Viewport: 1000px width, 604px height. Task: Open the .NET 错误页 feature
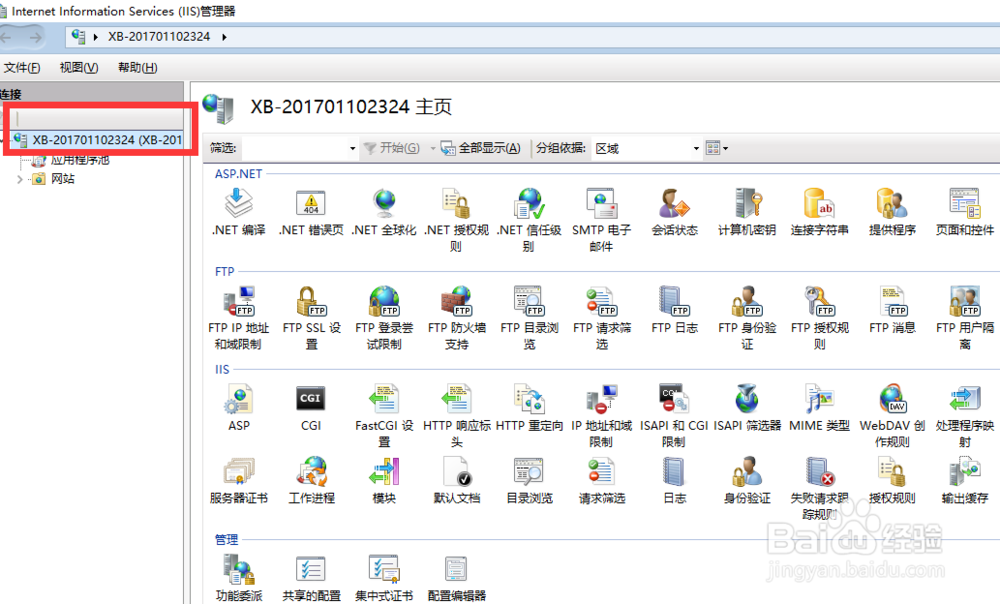coord(311,213)
